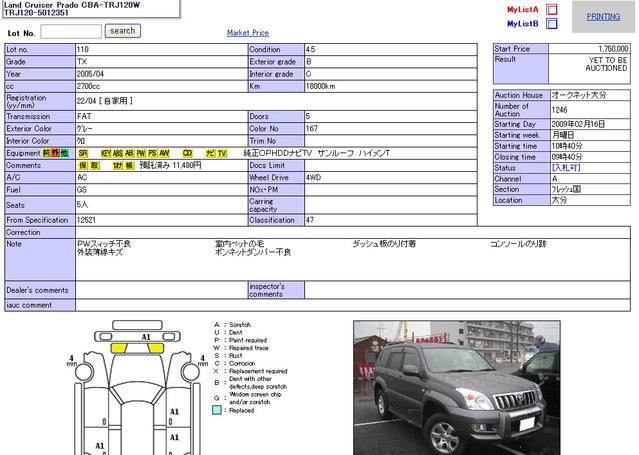Click the Closing time 09時40分 value
The image size is (639, 455).
click(x=567, y=157)
